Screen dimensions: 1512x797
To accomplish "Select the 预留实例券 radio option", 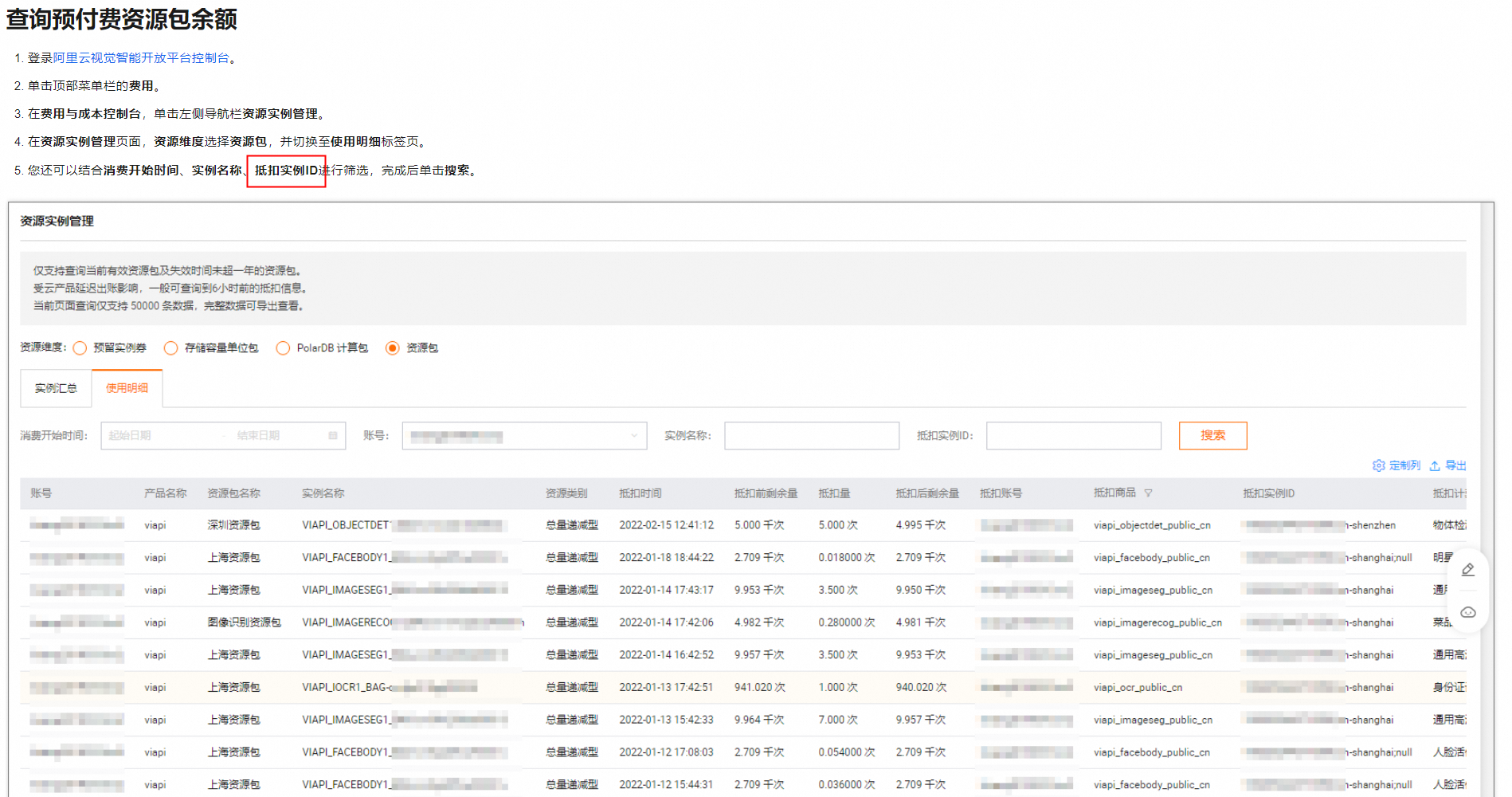I will (80, 348).
